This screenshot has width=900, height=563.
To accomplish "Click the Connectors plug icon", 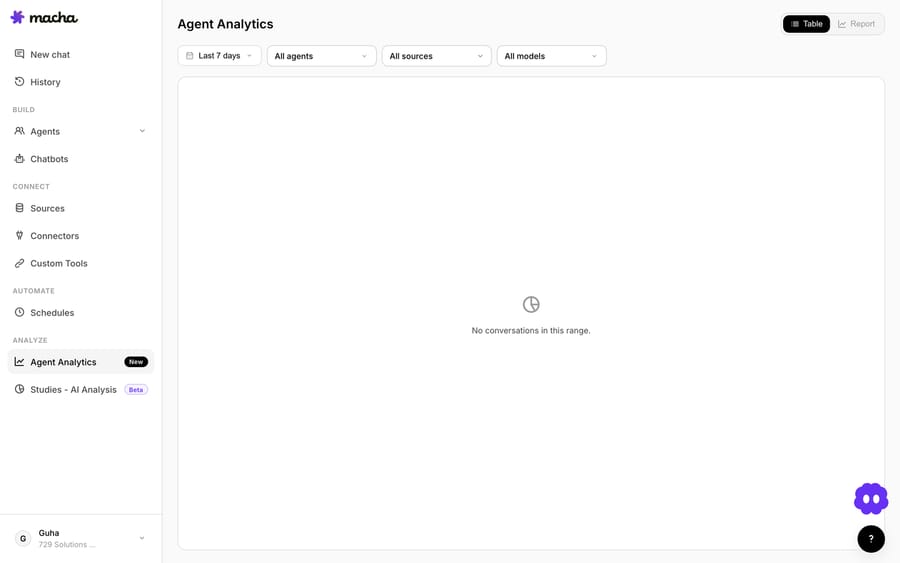I will pyautogui.click(x=20, y=235).
